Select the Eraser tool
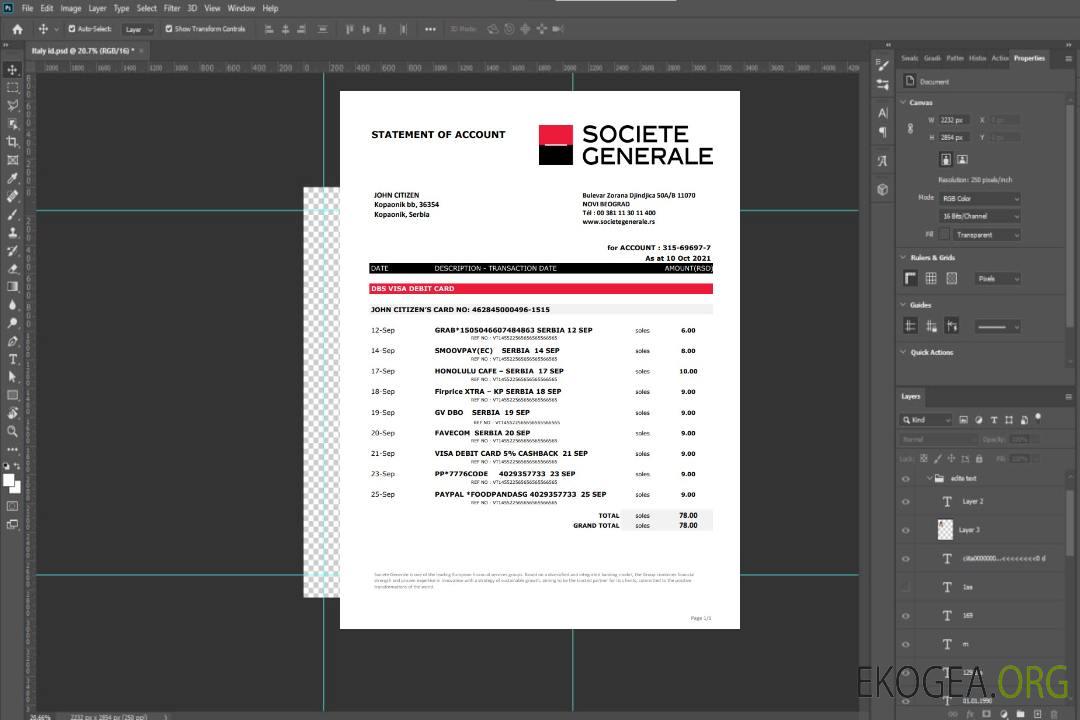1080x720 pixels. (x=12, y=269)
